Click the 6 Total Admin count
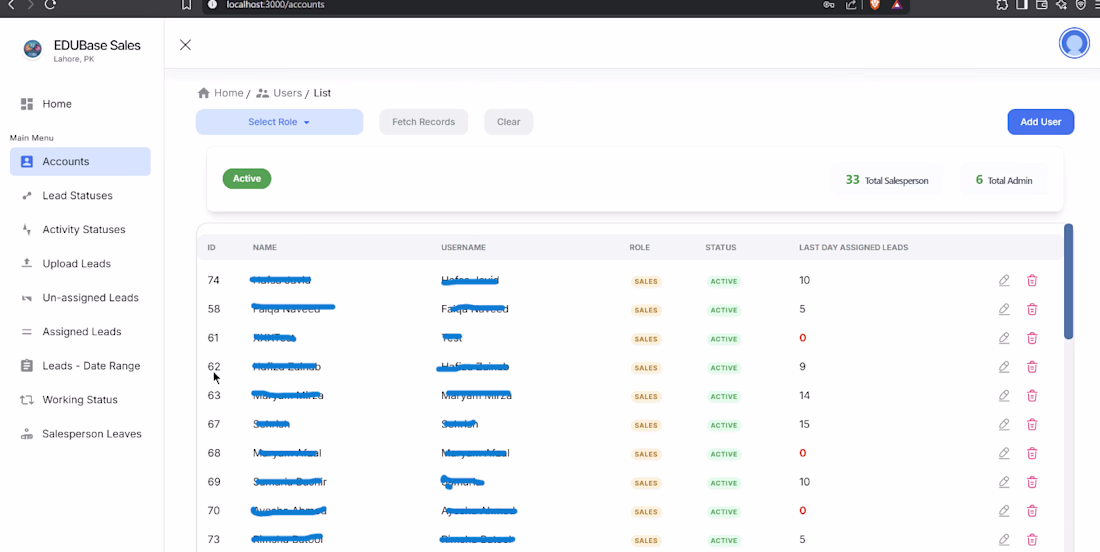The width and height of the screenshot is (1100, 552). (1004, 180)
